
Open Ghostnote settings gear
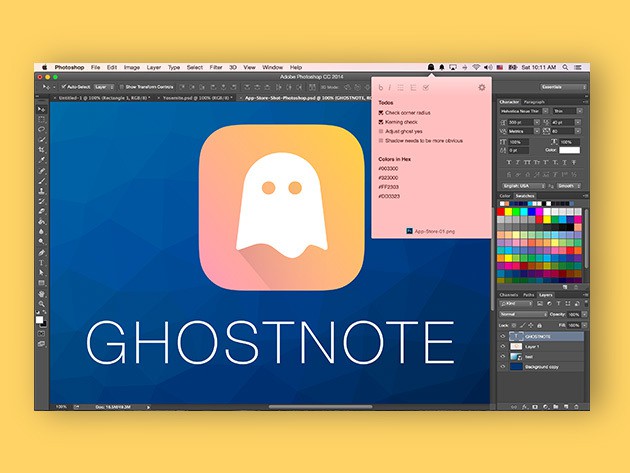click(x=482, y=88)
